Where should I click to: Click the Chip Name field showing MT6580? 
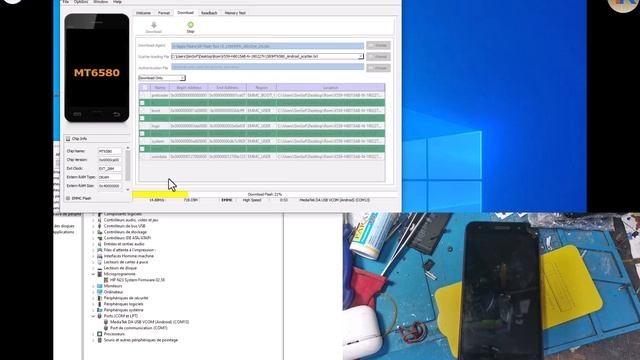tap(109, 151)
